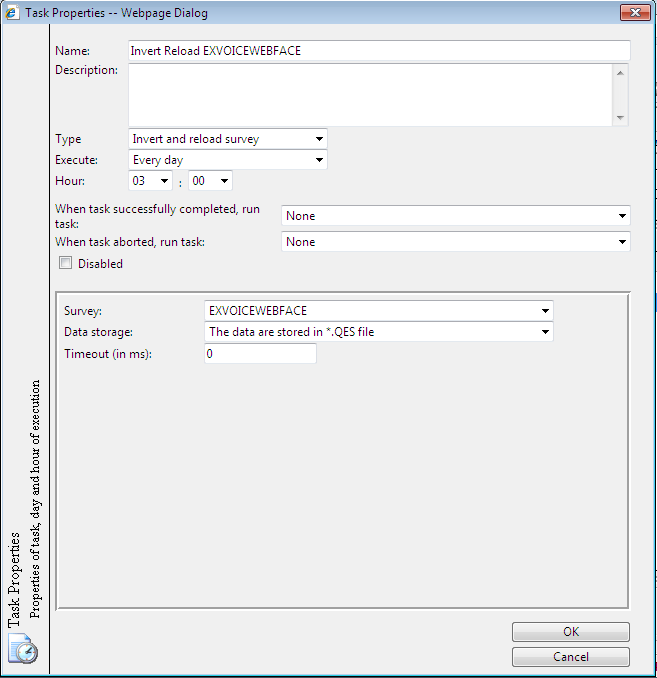Screen dimensions: 657x678
Task: Toggle the Disabled checkbox
Action: [x=66, y=264]
